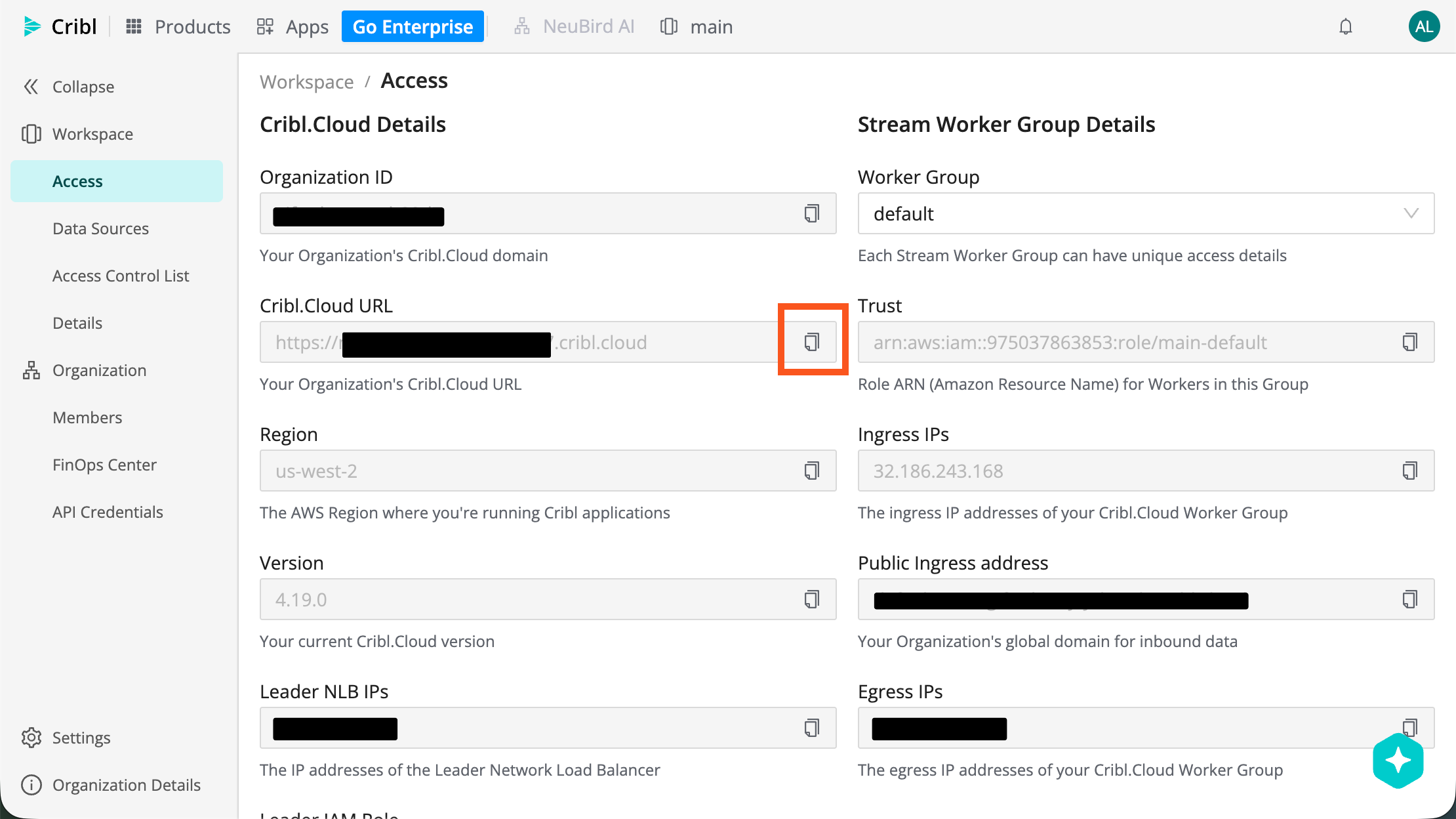Image resolution: width=1456 pixels, height=819 pixels.
Task: Copy the Public Ingress address
Action: [1410, 599]
